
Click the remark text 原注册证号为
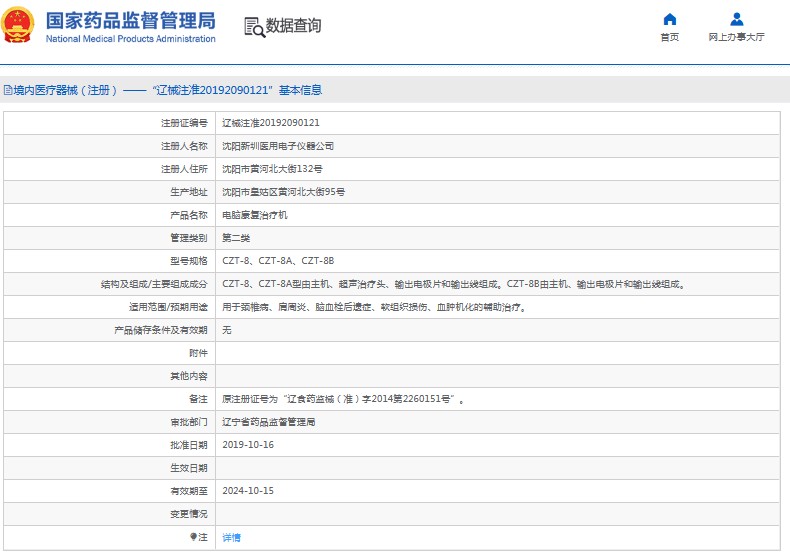(x=343, y=399)
